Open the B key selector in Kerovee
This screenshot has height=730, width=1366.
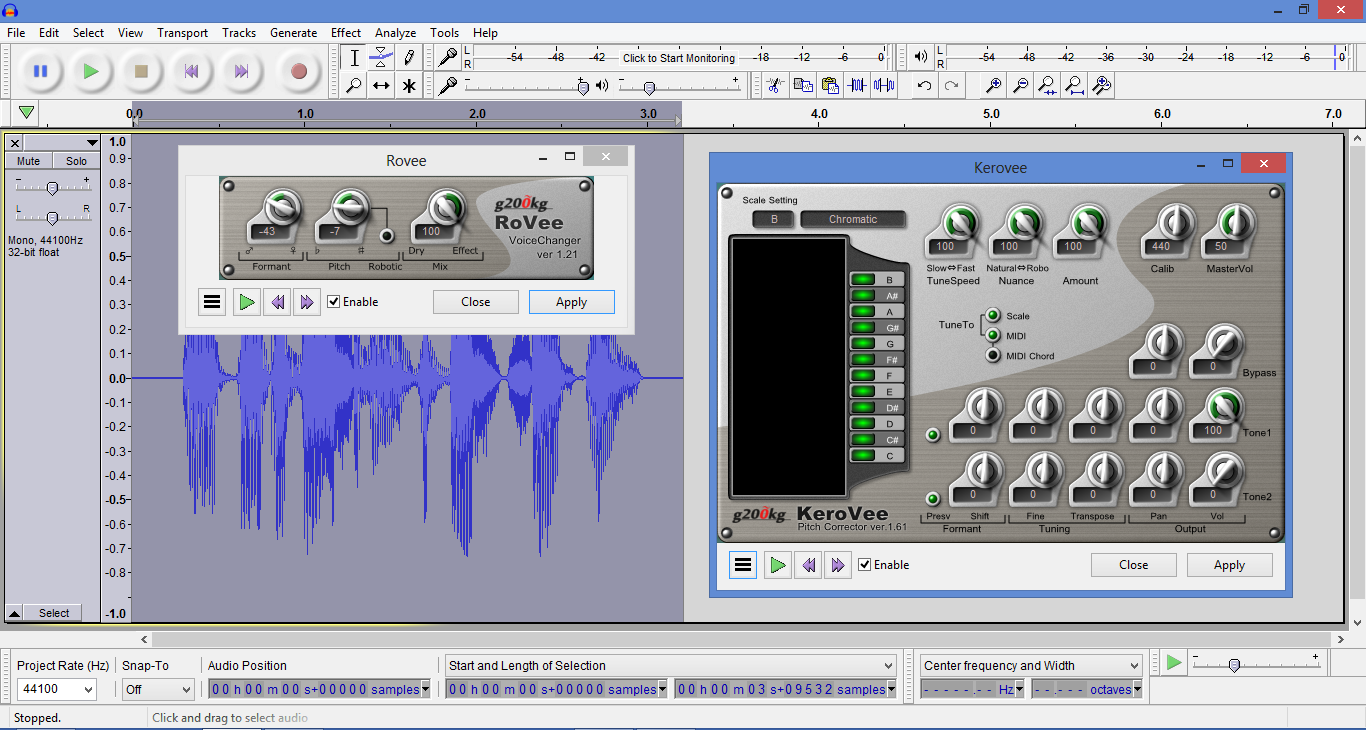click(774, 219)
